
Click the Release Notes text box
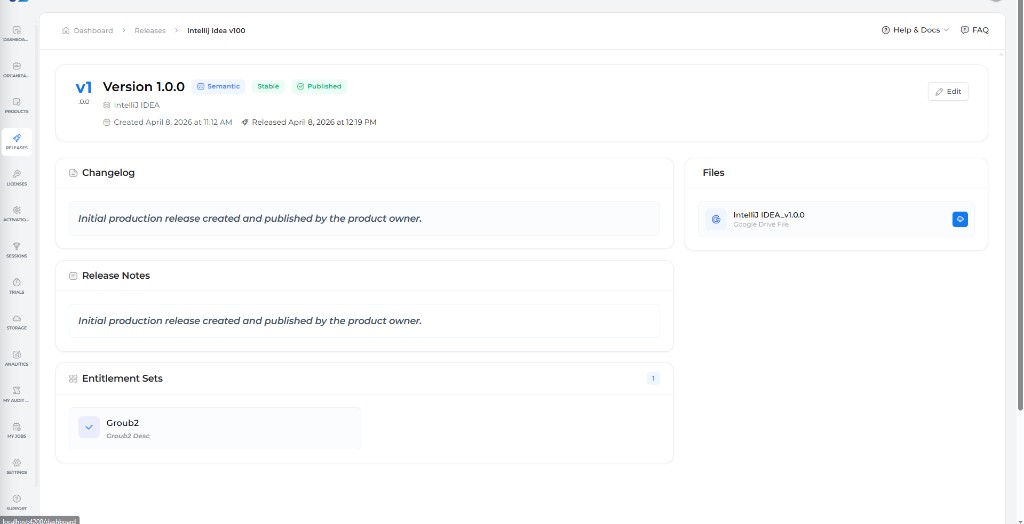(364, 321)
